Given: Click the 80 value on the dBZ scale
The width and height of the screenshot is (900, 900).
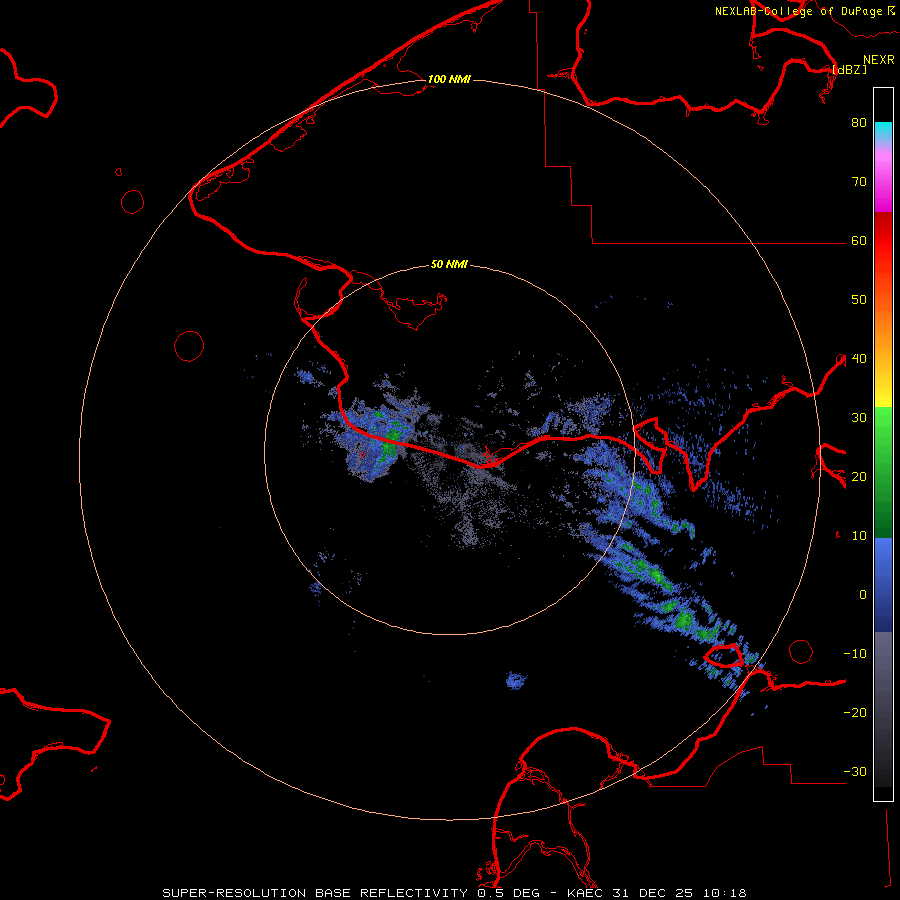Looking at the screenshot, I should [x=859, y=123].
